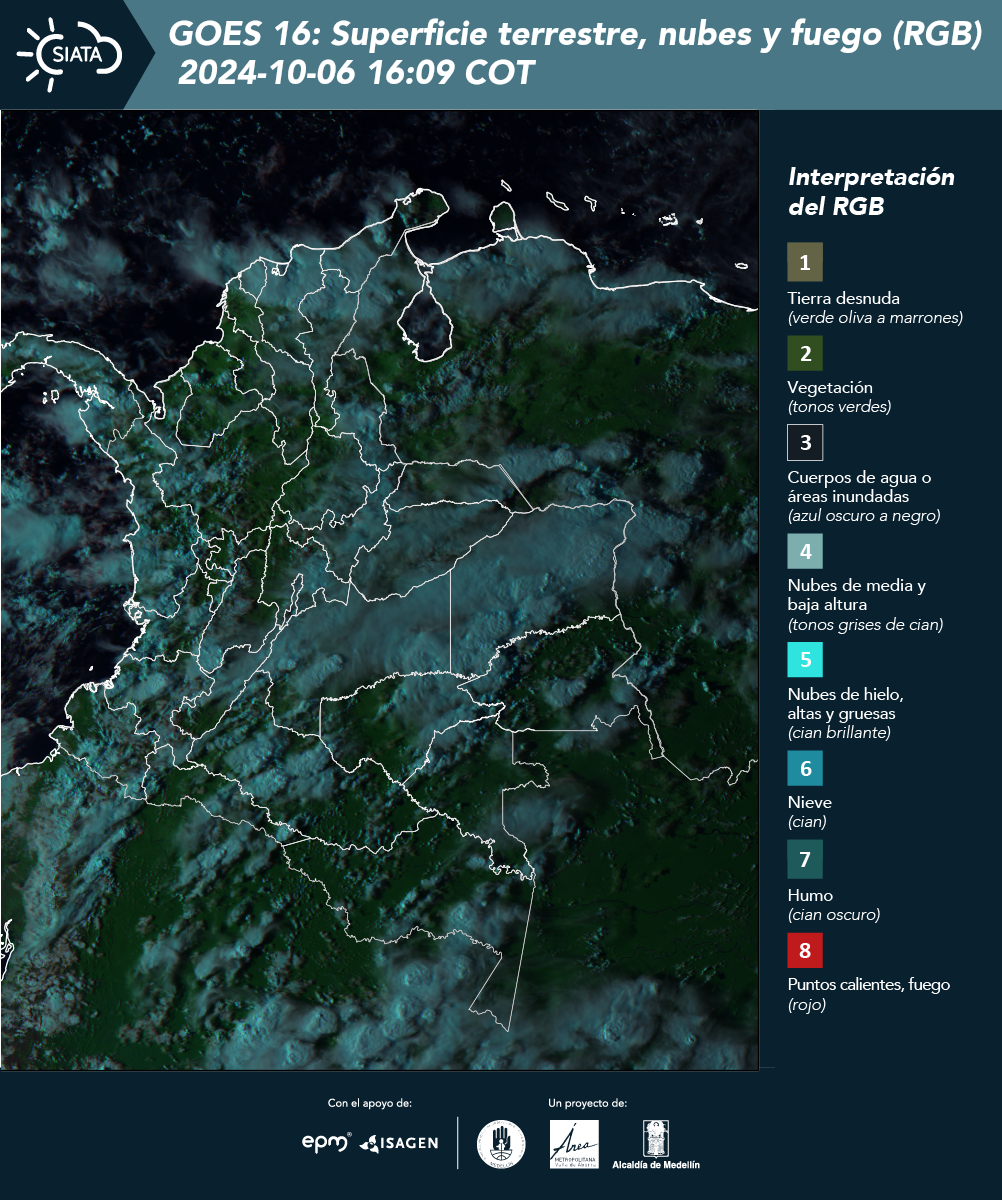Click the GOES 16 title text
The height and width of the screenshot is (1200, 1002).
tap(575, 36)
